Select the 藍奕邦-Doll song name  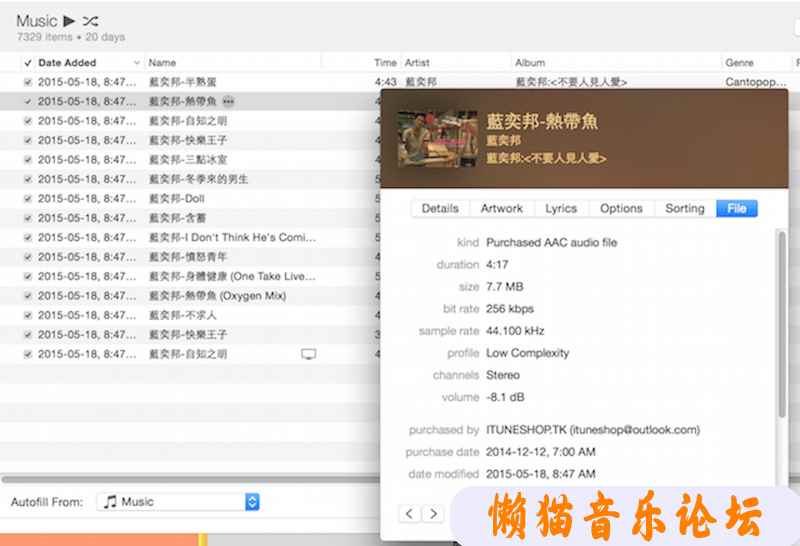point(177,198)
